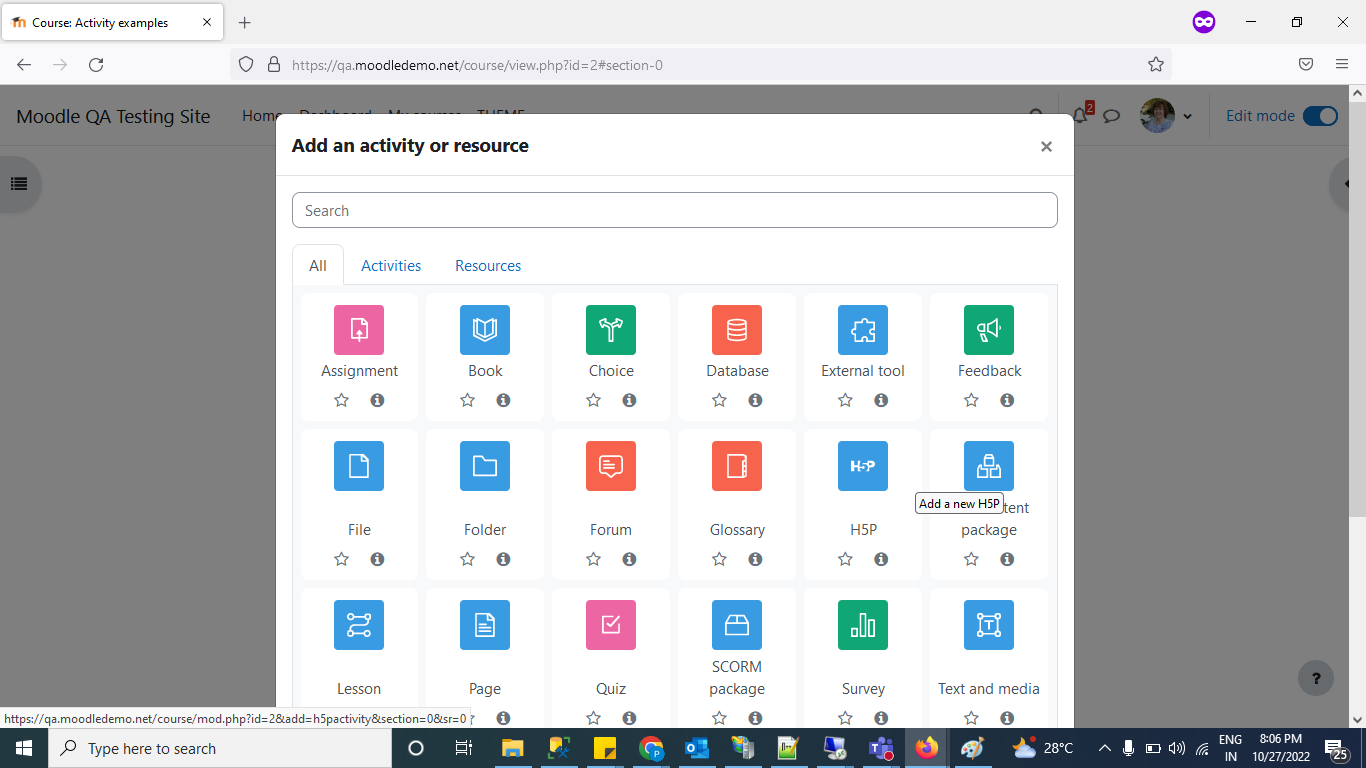
Task: Select the Glossary activity icon
Action: [737, 466]
